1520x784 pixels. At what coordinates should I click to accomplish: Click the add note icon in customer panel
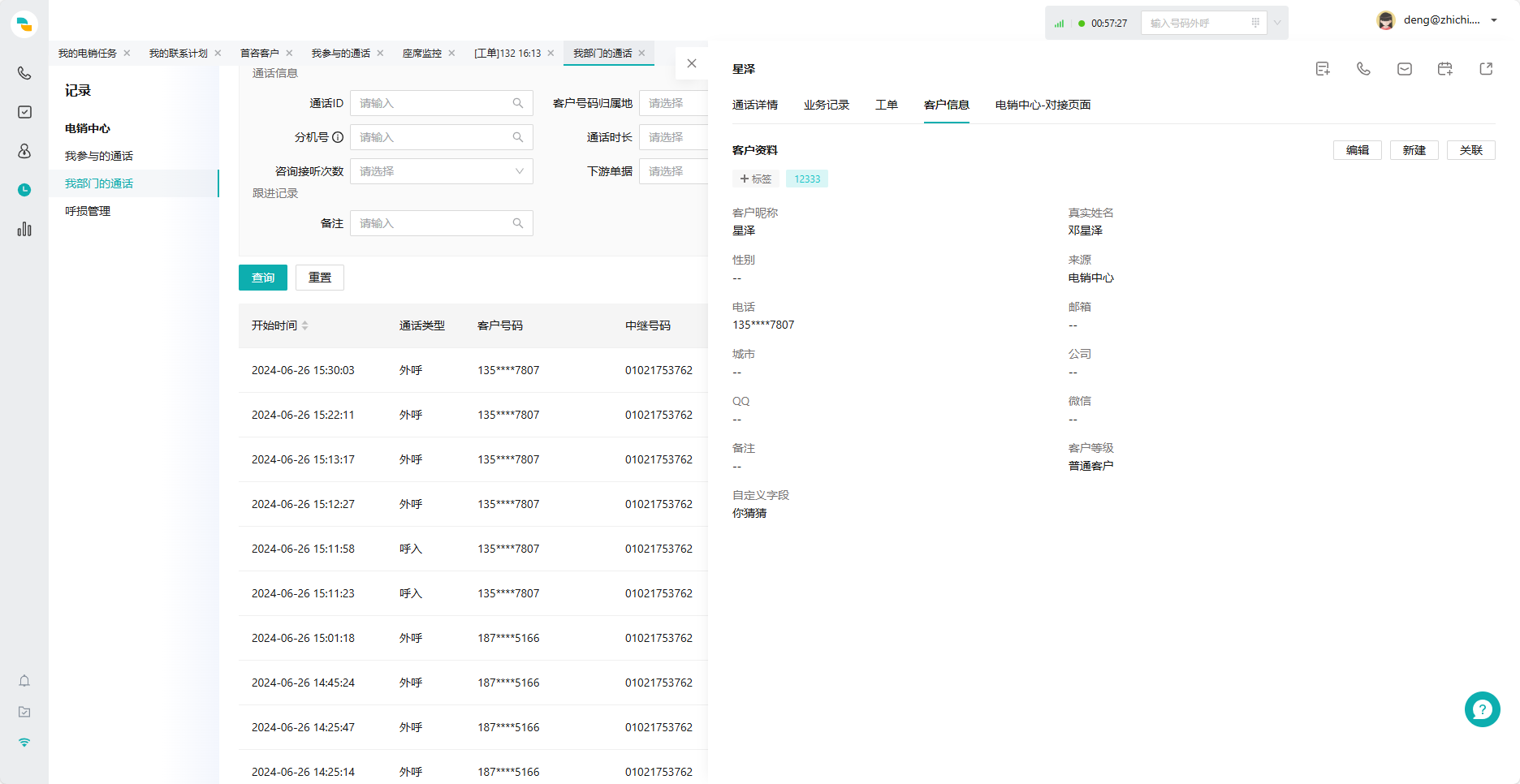click(x=1323, y=69)
